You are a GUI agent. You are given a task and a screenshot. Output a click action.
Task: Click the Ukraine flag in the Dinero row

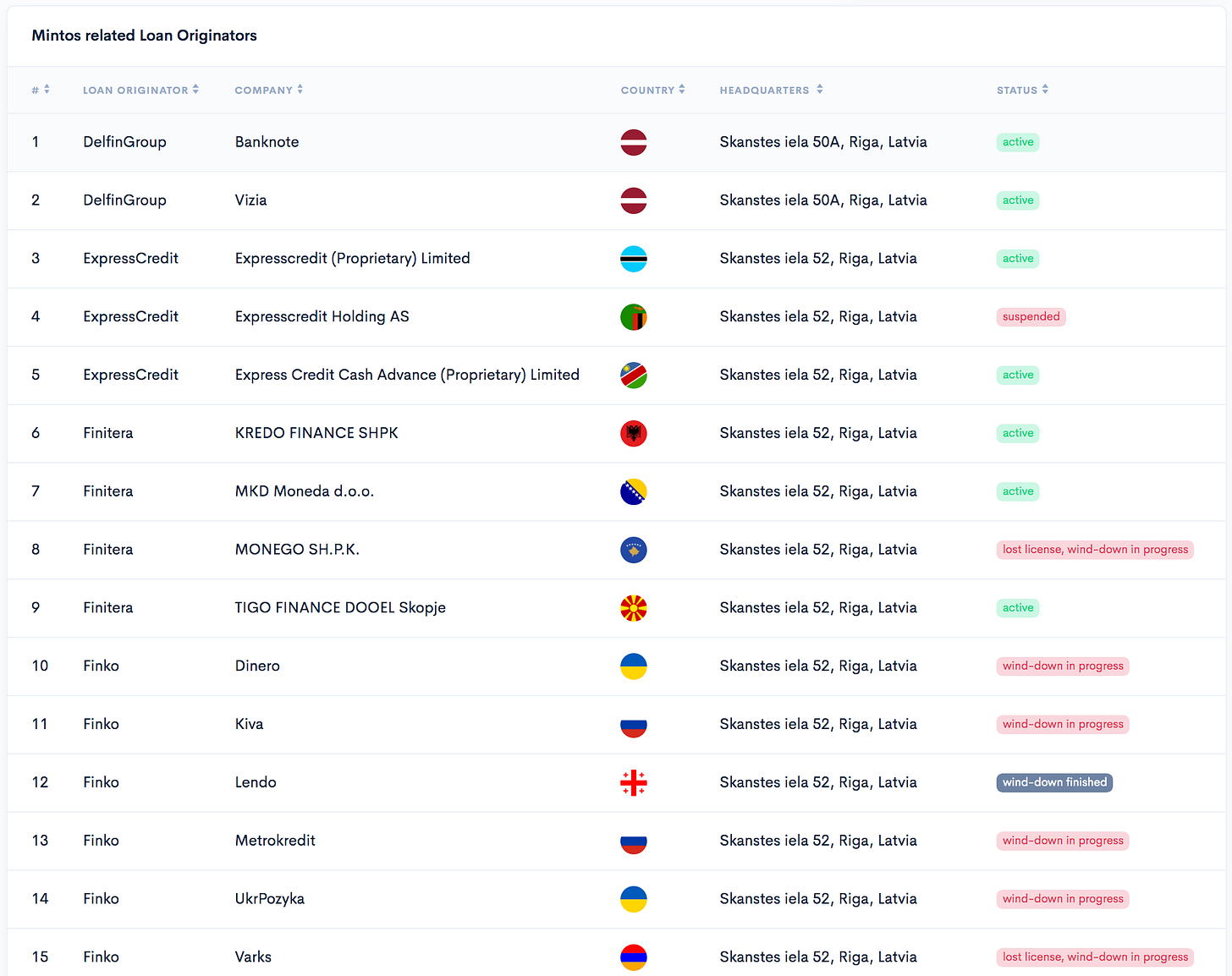pyautogui.click(x=634, y=666)
